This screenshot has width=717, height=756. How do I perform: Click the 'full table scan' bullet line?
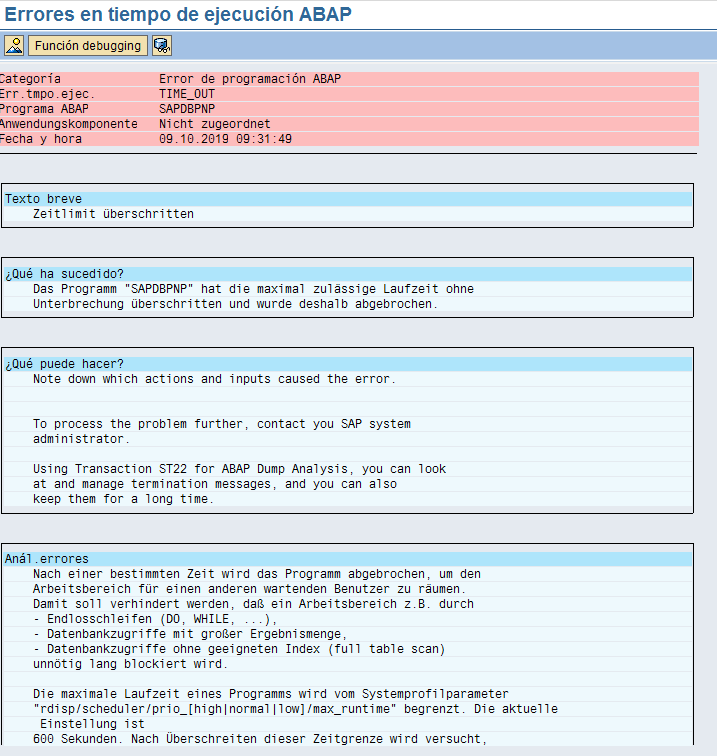click(x=239, y=648)
